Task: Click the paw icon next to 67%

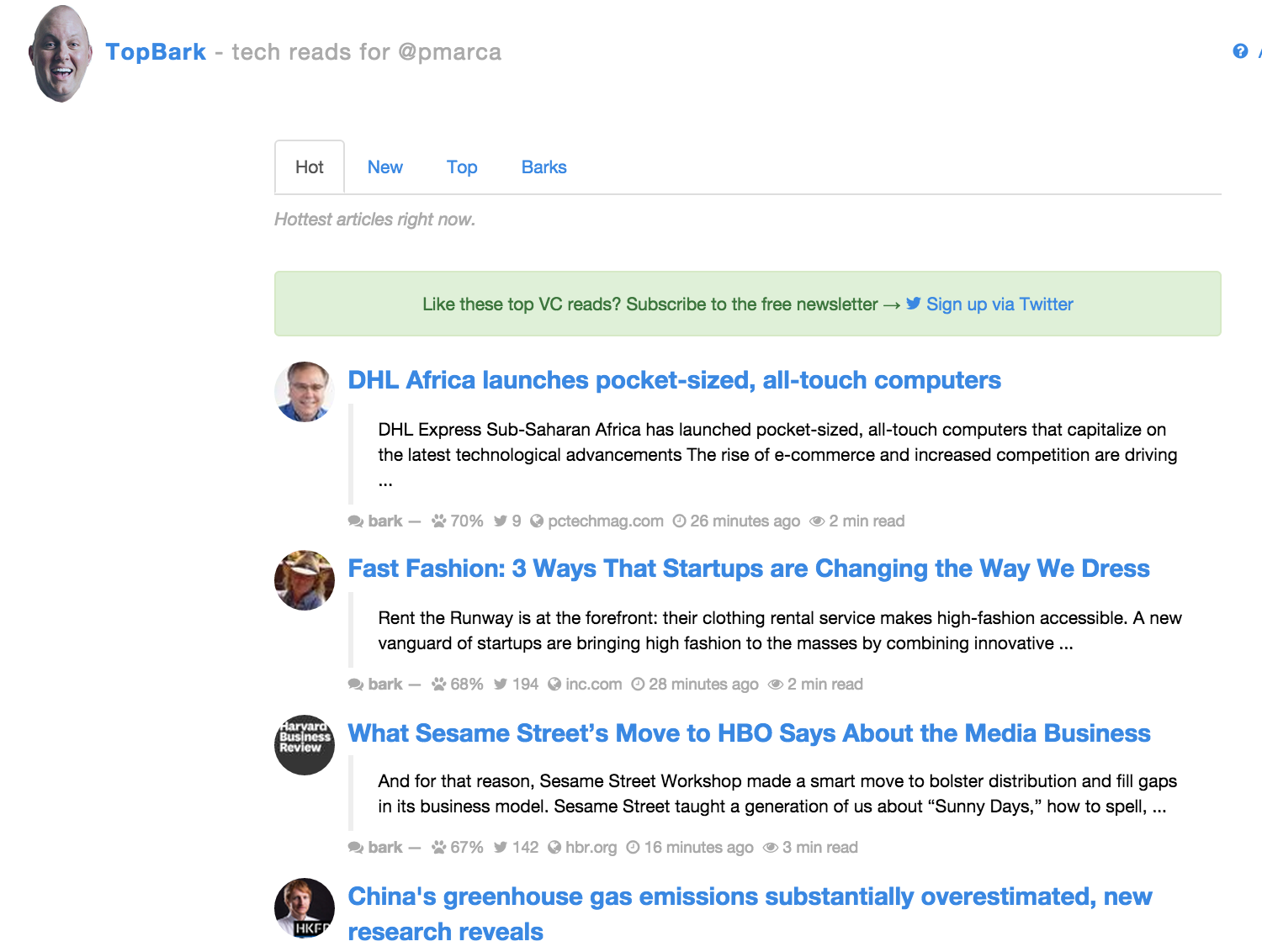Action: [439, 848]
